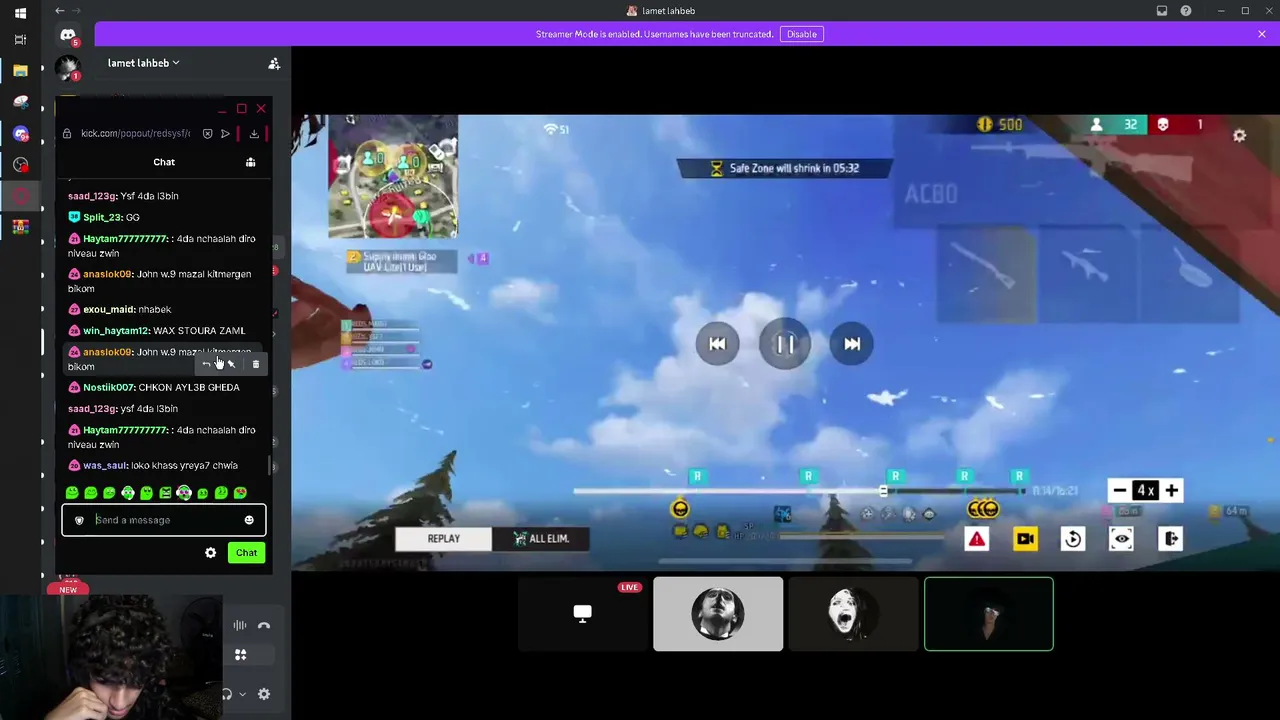
Task: Click the Send a message input field
Action: tap(164, 520)
